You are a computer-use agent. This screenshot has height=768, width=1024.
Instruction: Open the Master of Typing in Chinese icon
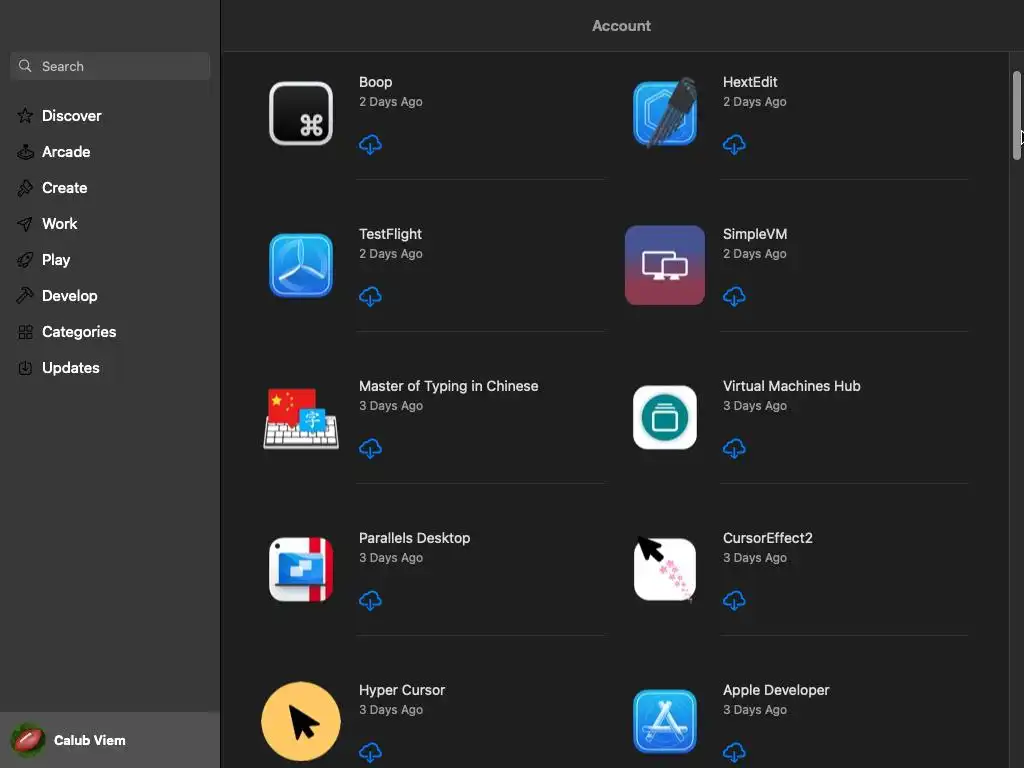pos(301,418)
